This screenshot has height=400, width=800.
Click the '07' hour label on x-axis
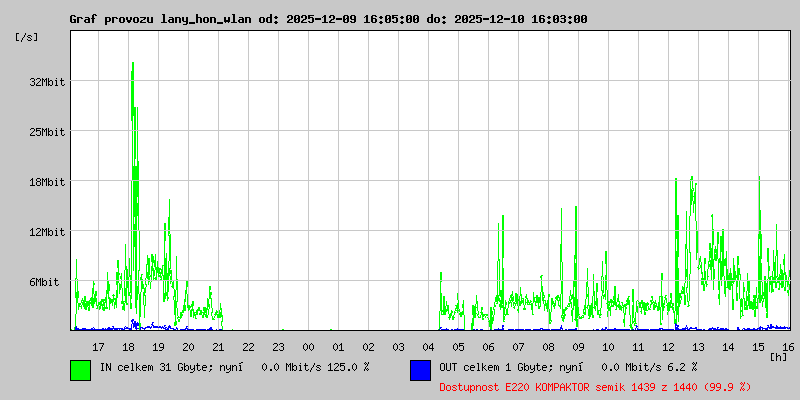tap(518, 347)
